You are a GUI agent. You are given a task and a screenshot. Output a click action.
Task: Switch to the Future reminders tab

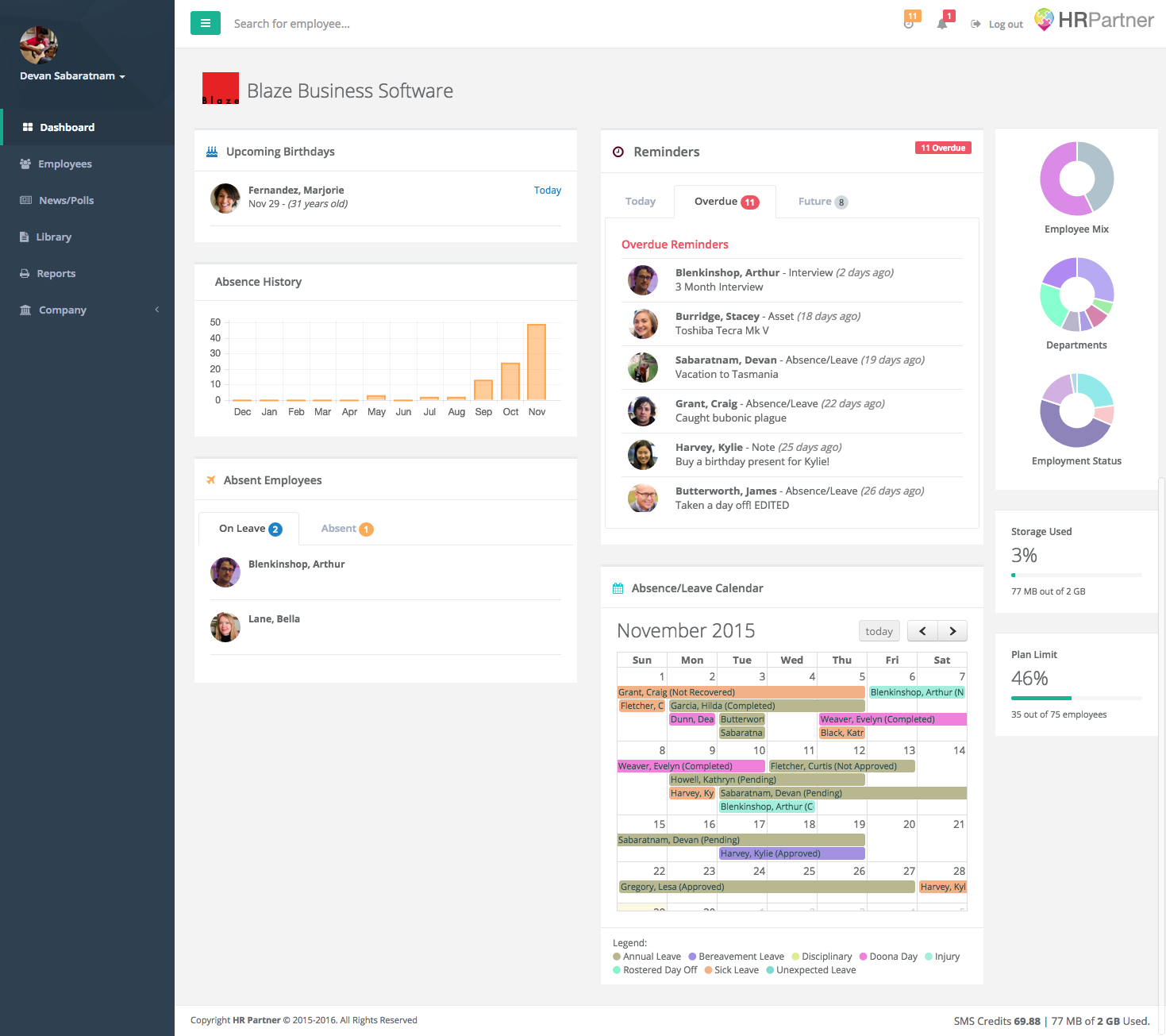(x=822, y=202)
